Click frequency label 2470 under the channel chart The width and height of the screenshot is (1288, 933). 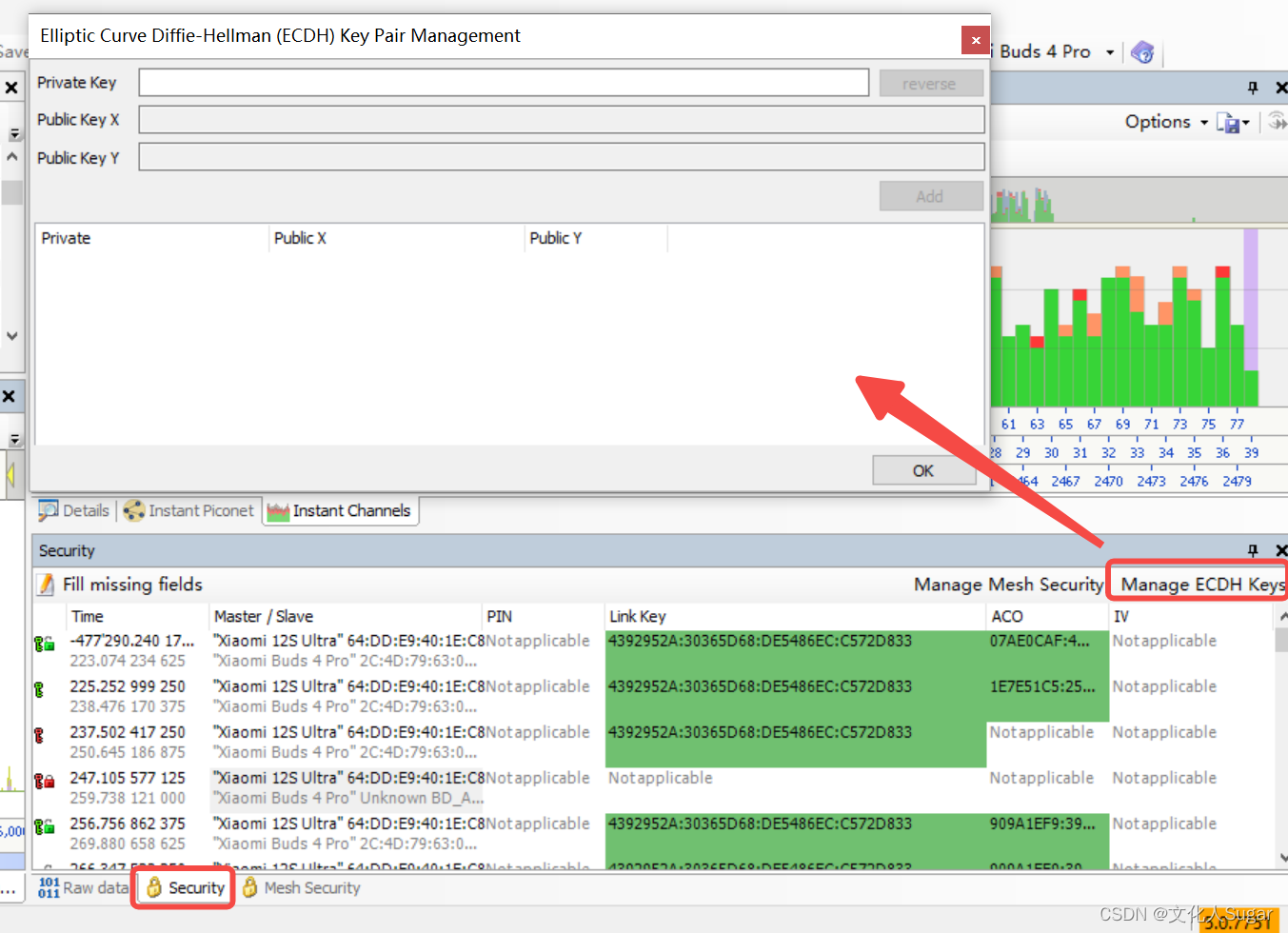1108,481
